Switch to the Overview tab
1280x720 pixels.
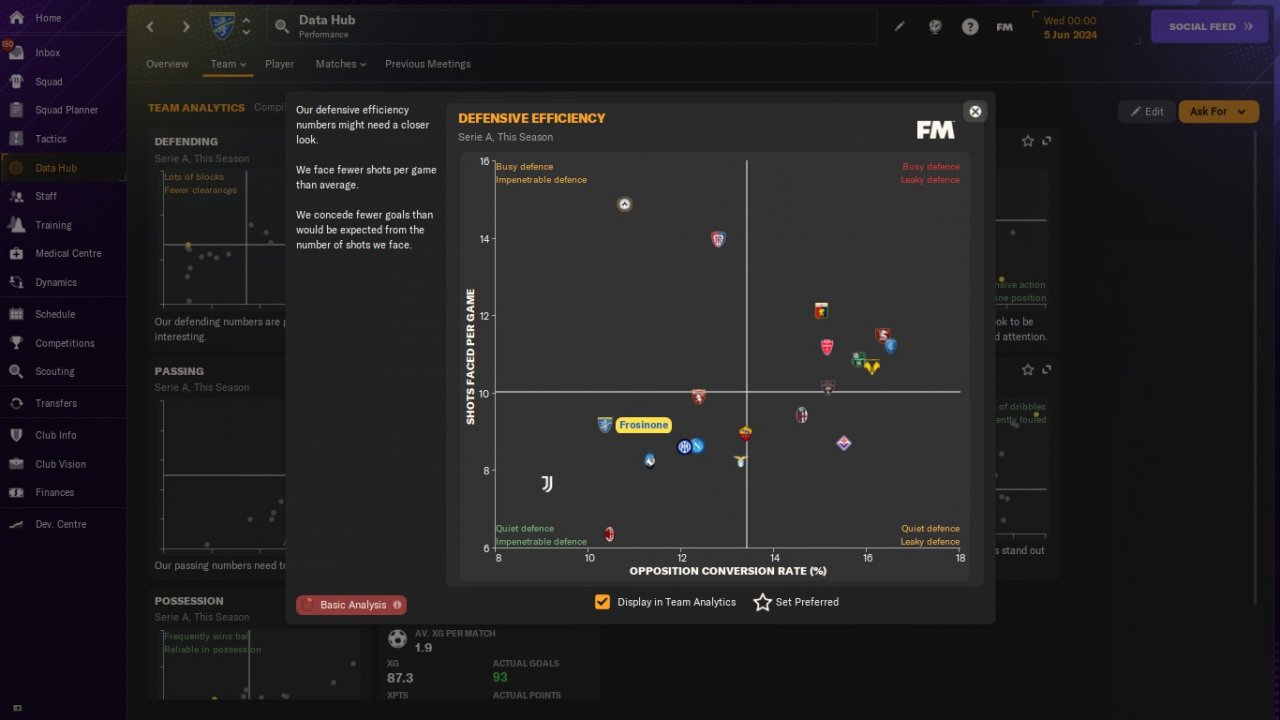tap(167, 64)
